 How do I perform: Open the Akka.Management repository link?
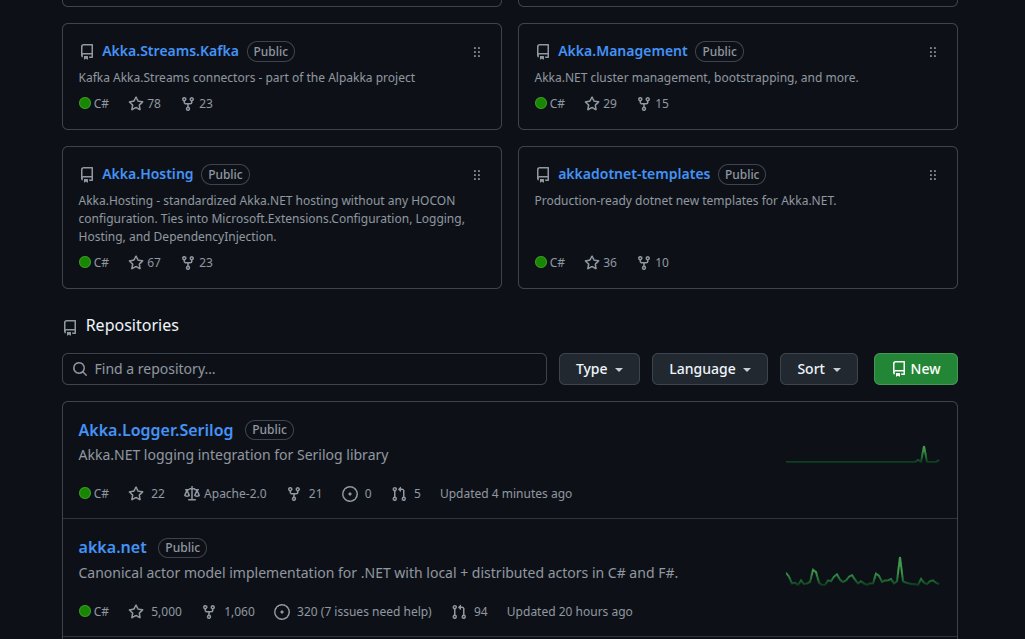point(622,51)
